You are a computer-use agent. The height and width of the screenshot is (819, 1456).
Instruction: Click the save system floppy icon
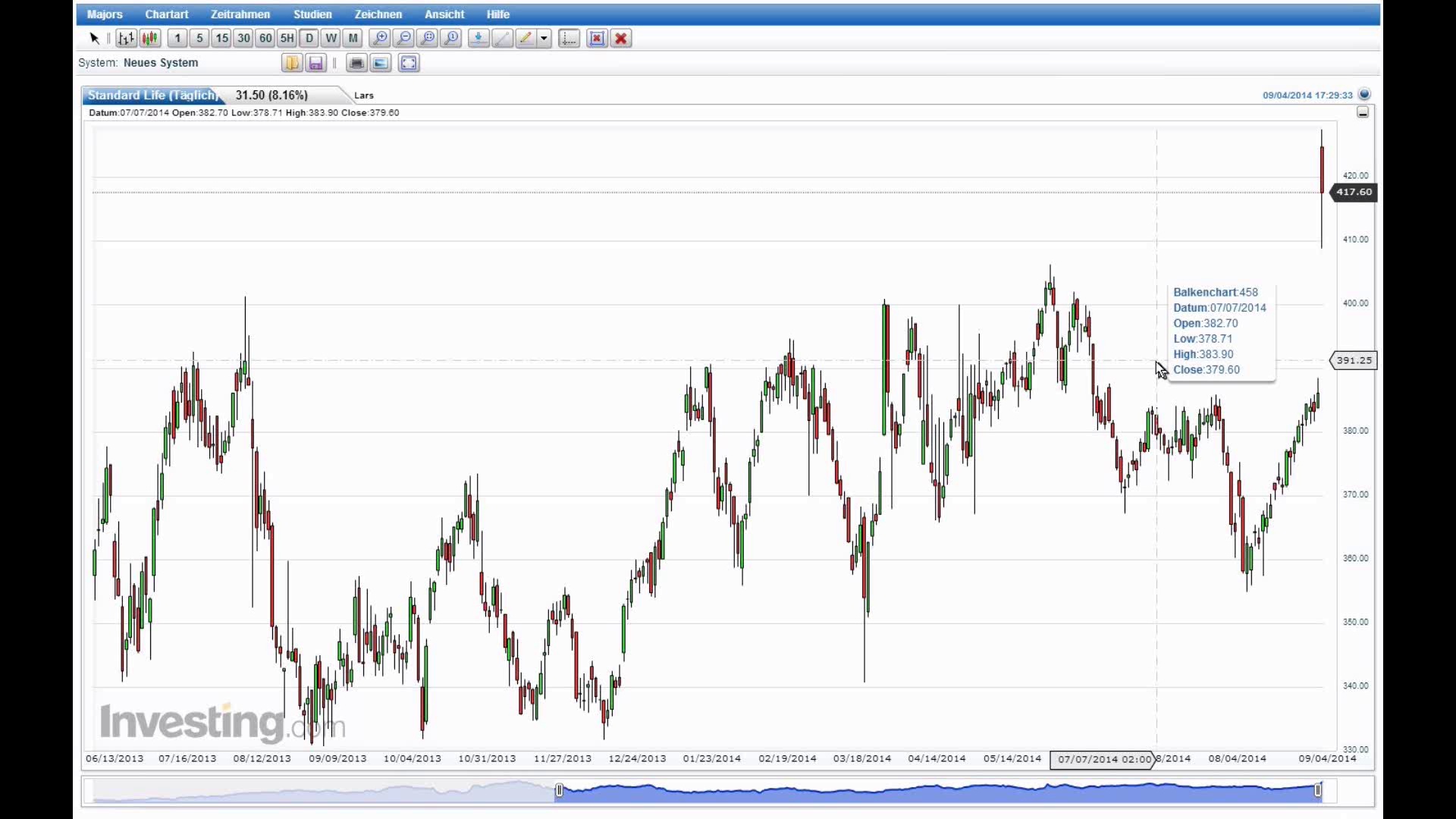coord(316,63)
